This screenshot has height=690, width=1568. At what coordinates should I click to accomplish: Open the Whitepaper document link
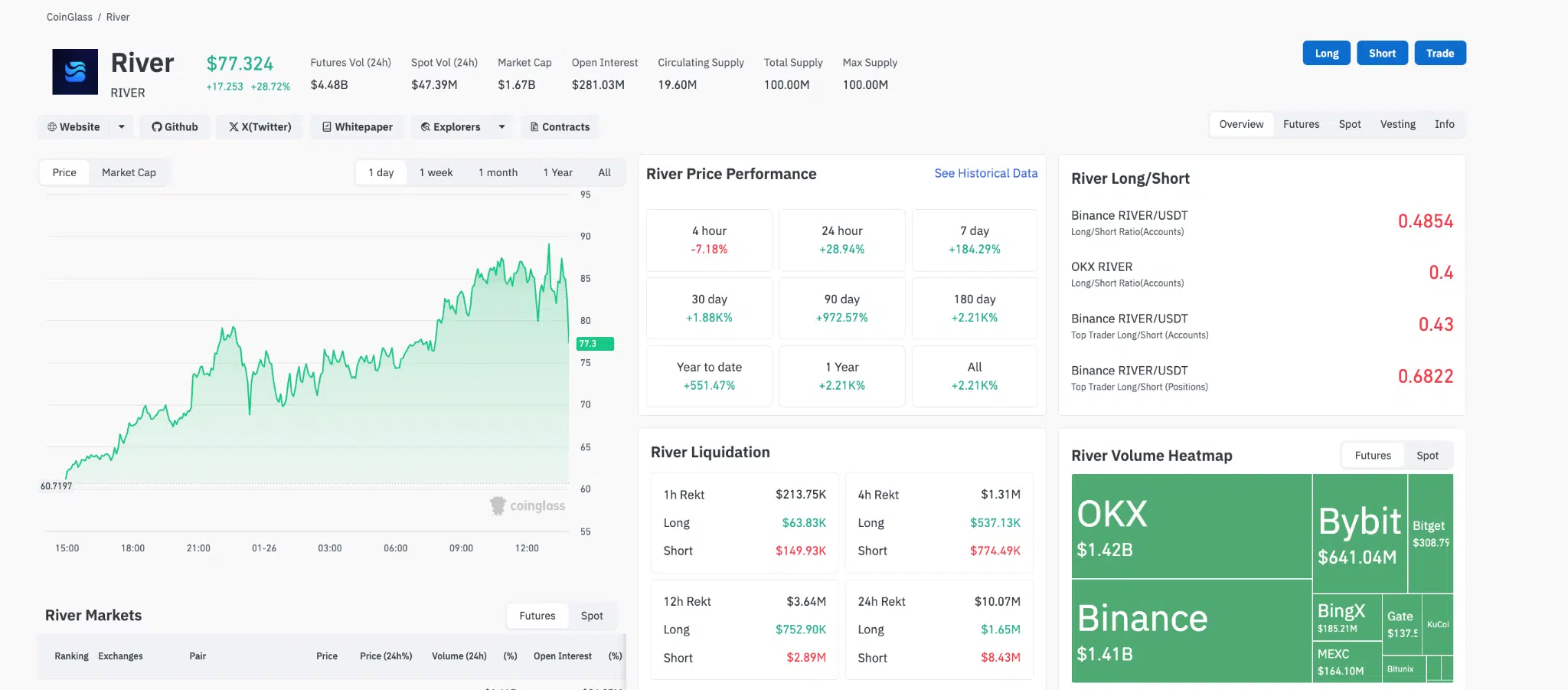[357, 127]
